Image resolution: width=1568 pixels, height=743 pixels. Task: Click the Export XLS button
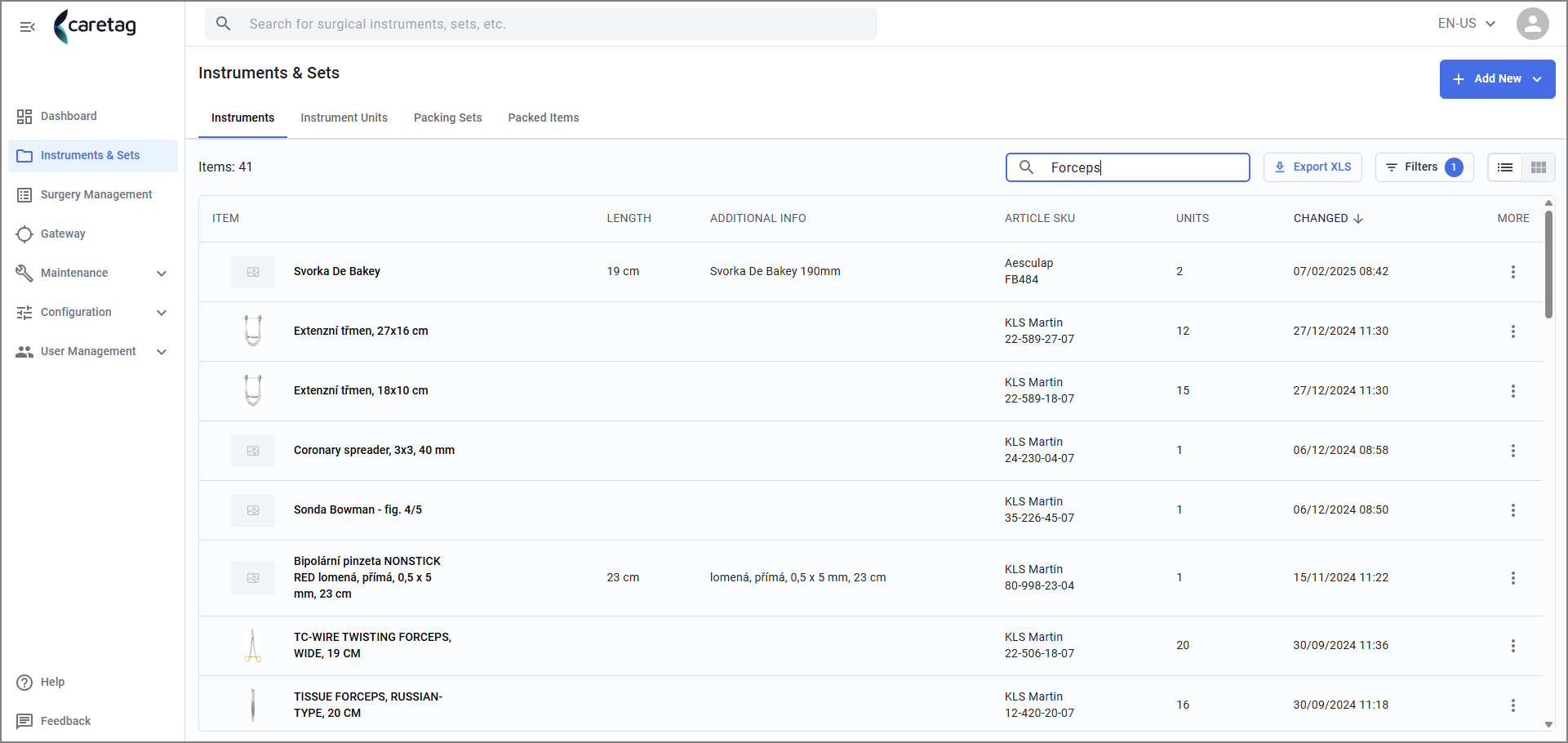[x=1313, y=167]
